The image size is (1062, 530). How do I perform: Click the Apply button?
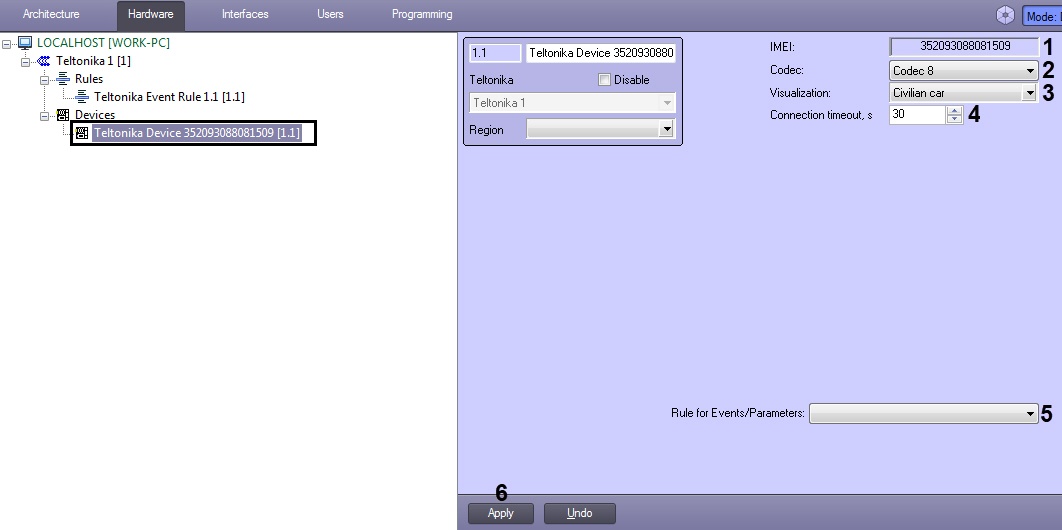click(501, 513)
